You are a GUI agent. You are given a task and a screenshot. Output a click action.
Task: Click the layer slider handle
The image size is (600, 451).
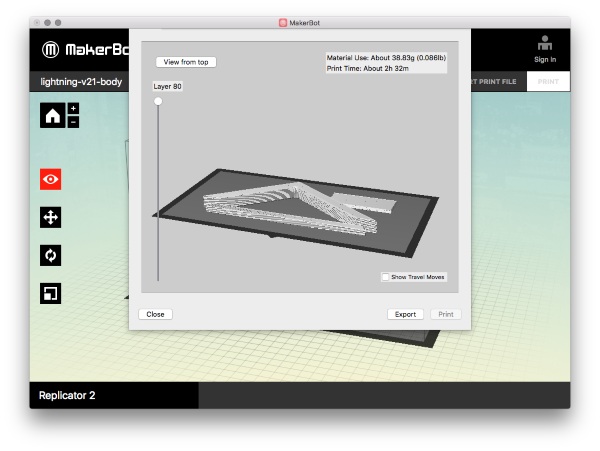[158, 101]
